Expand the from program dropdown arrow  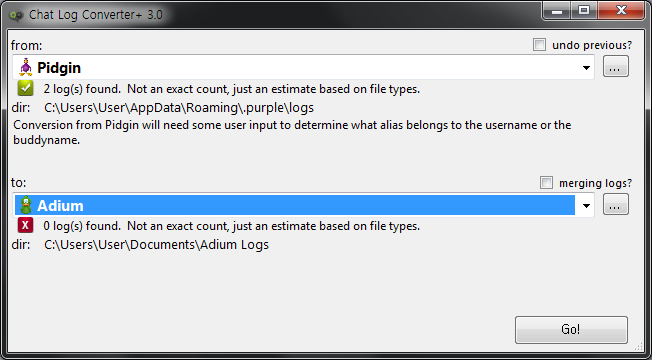pyautogui.click(x=586, y=68)
